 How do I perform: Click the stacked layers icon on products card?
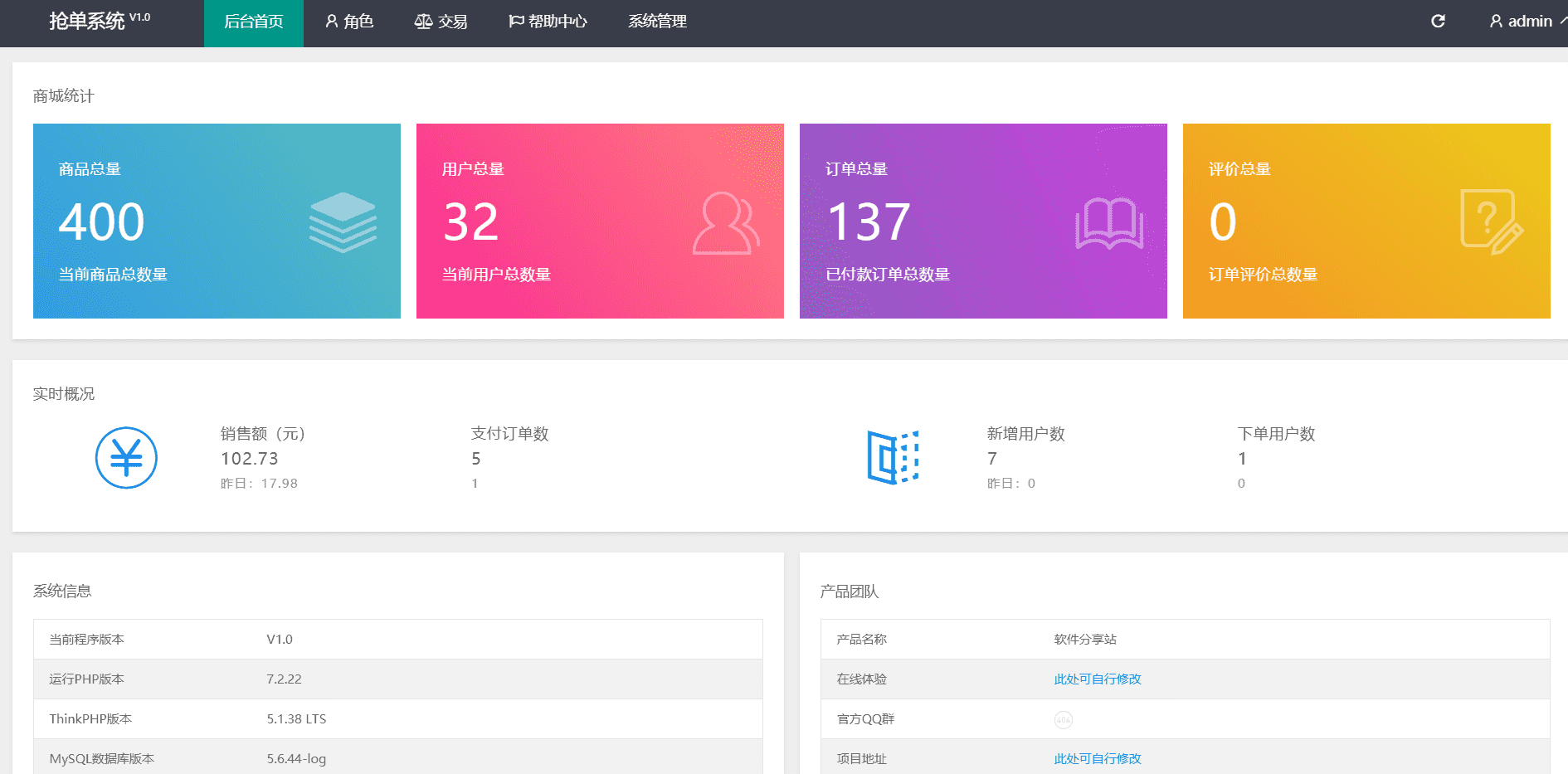pos(343,222)
